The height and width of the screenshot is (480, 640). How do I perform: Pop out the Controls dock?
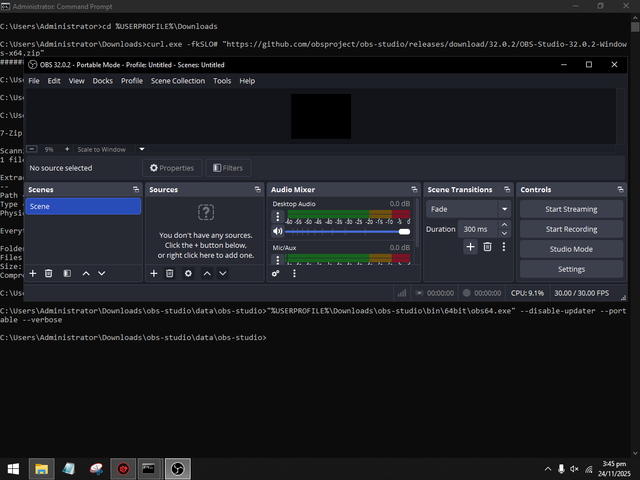point(620,189)
